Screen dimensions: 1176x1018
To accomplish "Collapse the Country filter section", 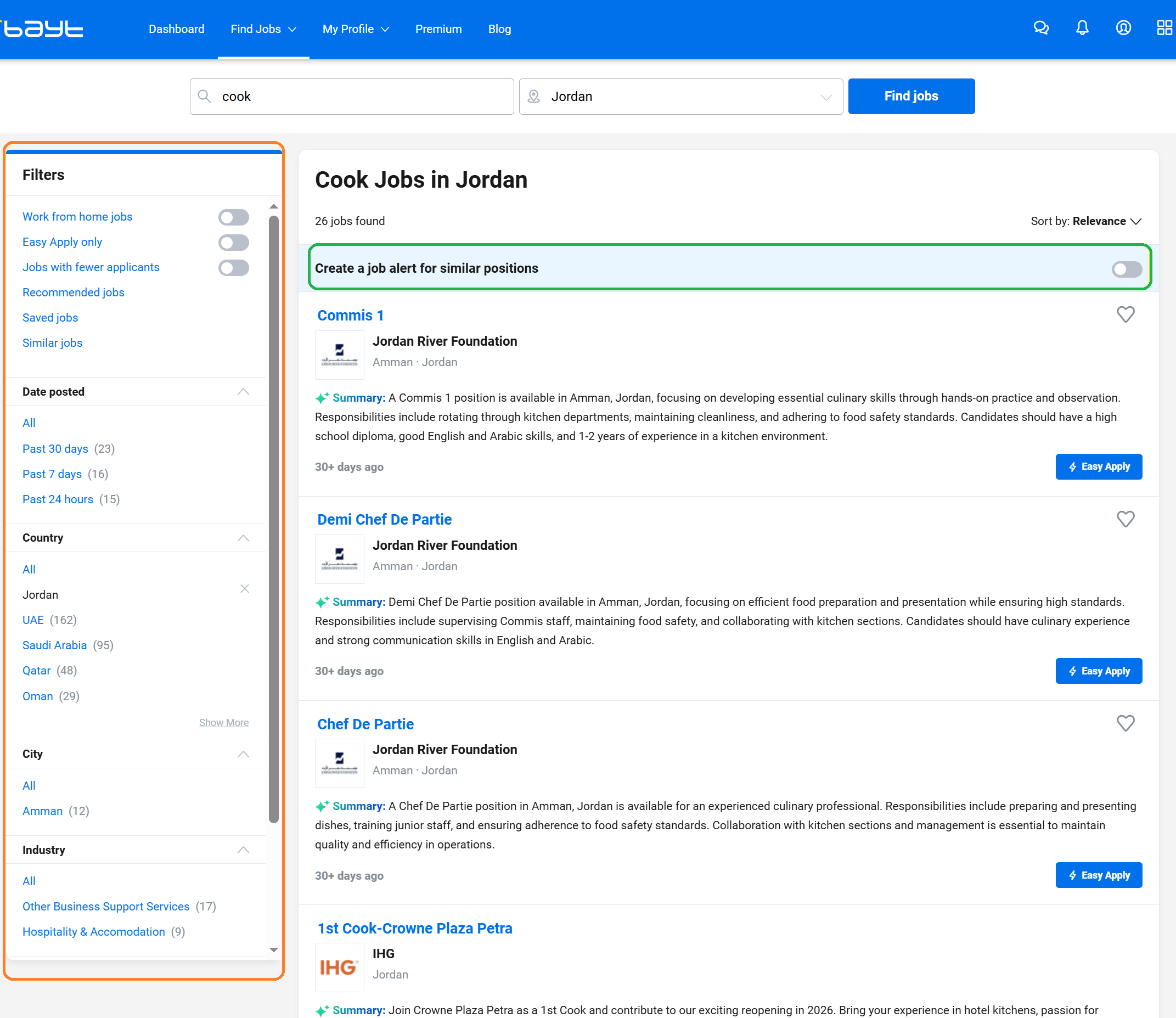I will coord(243,538).
